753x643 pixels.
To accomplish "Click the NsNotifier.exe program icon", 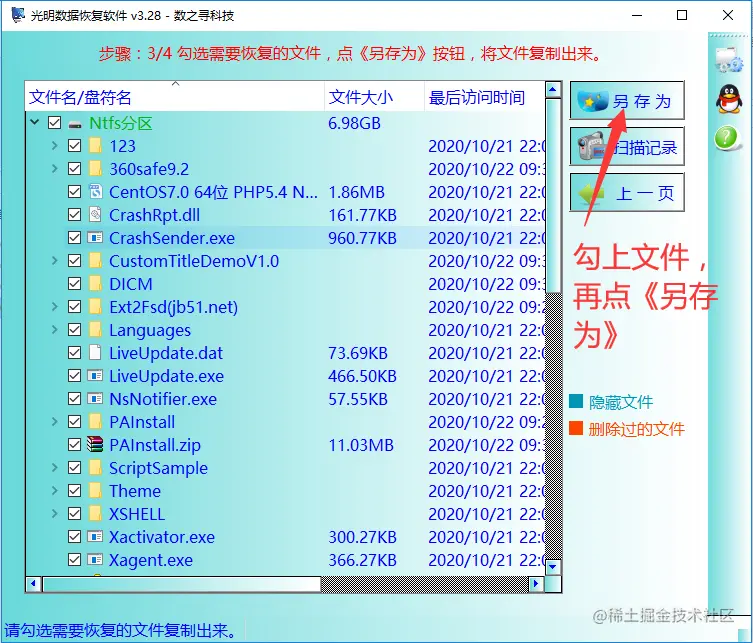I will (95, 399).
